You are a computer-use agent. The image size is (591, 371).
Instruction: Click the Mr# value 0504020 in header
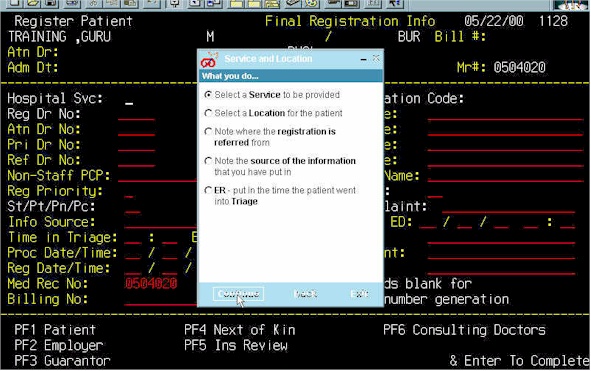(x=519, y=67)
